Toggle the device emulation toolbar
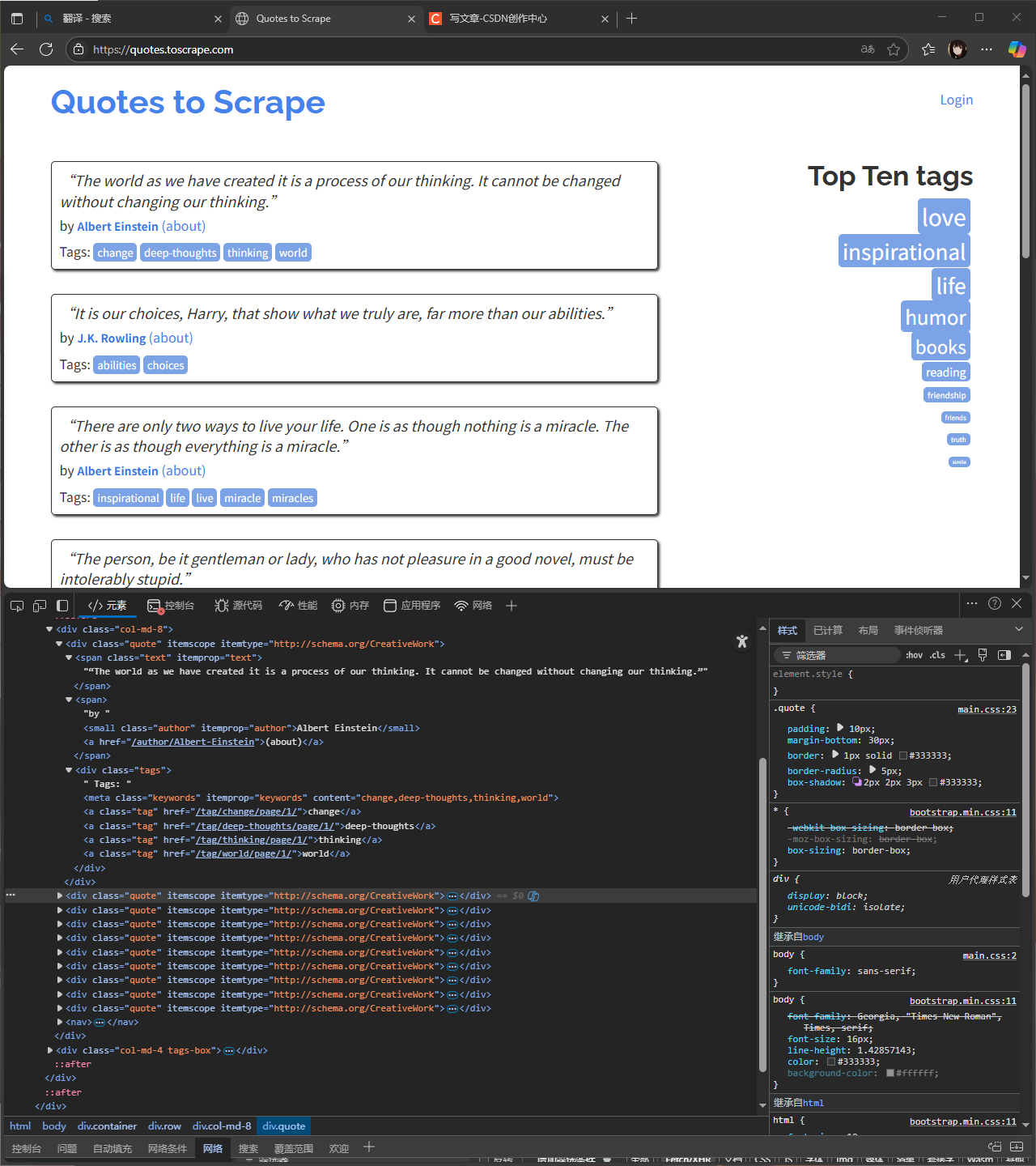 click(39, 605)
